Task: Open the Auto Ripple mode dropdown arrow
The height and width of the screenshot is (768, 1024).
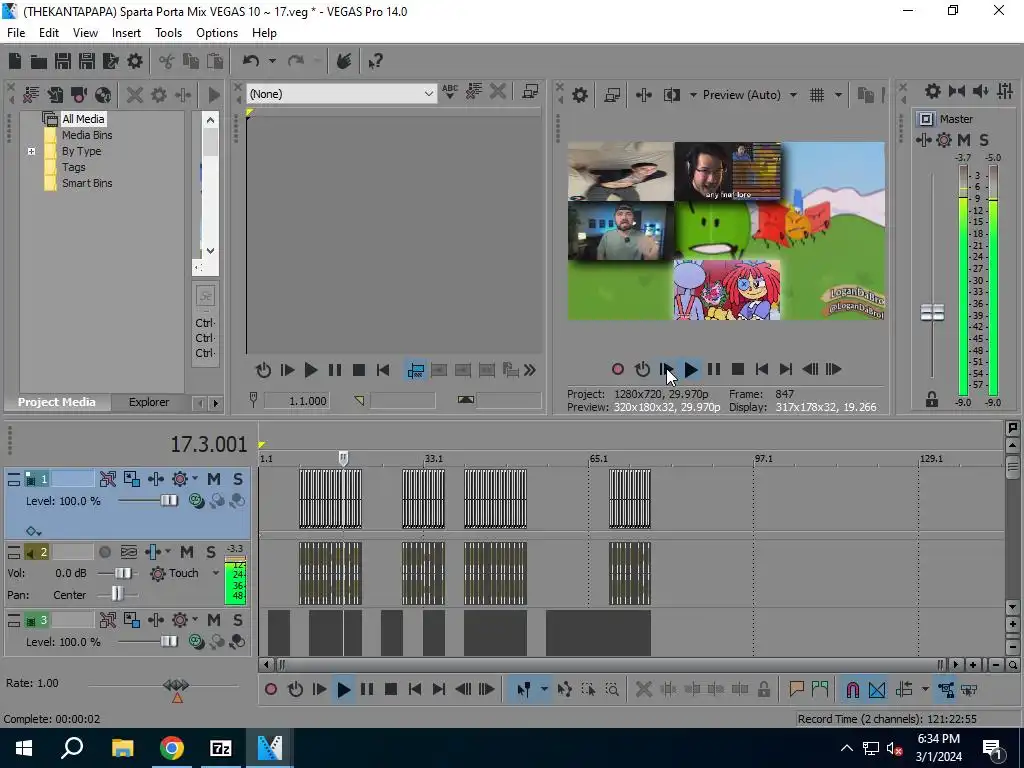Action: [x=925, y=689]
